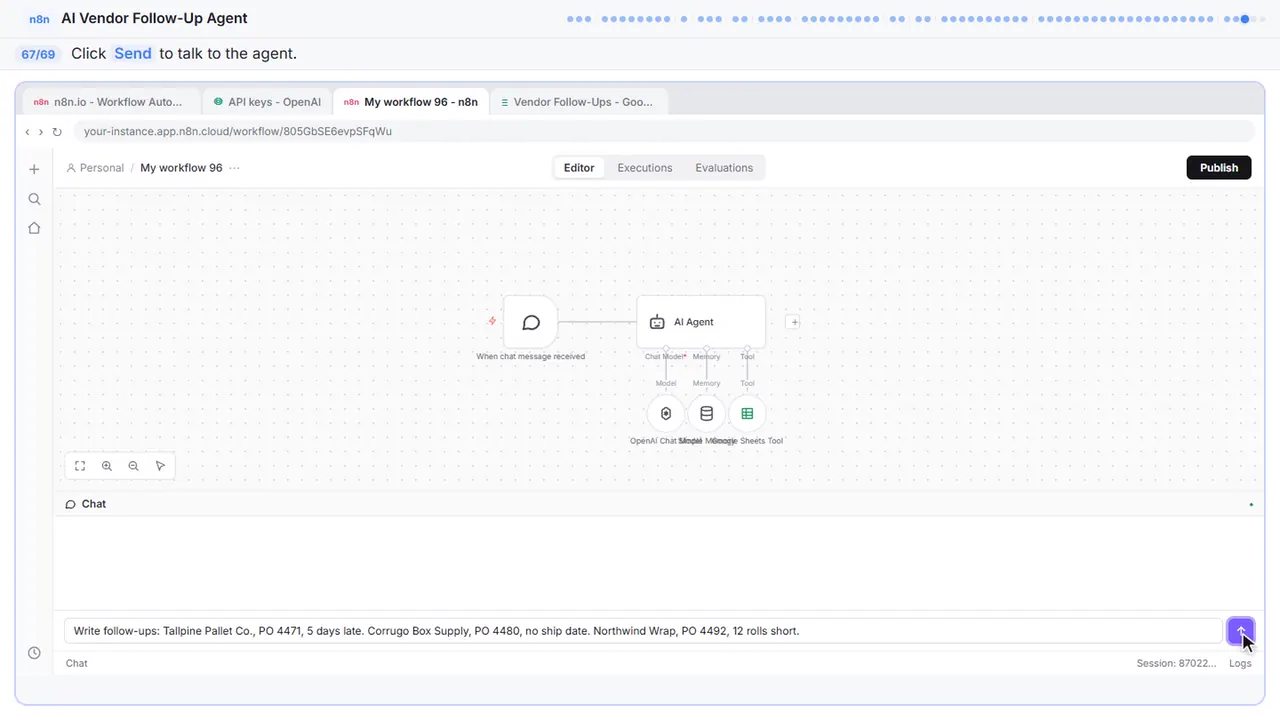
Task: Zoom out on the workflow canvas
Action: click(133, 466)
